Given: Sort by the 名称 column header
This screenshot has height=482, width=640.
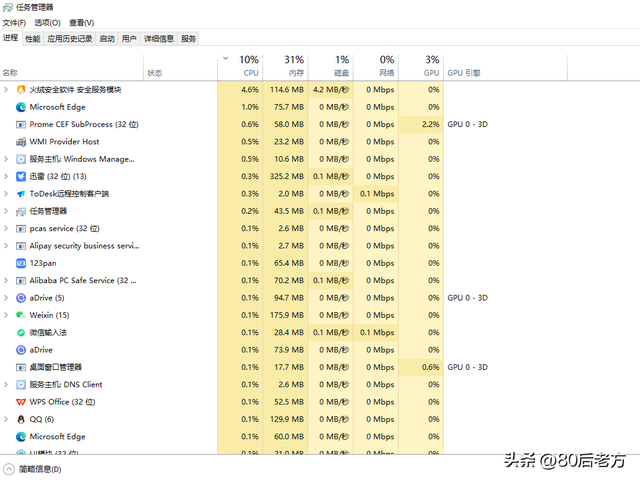Looking at the screenshot, I should point(72,67).
